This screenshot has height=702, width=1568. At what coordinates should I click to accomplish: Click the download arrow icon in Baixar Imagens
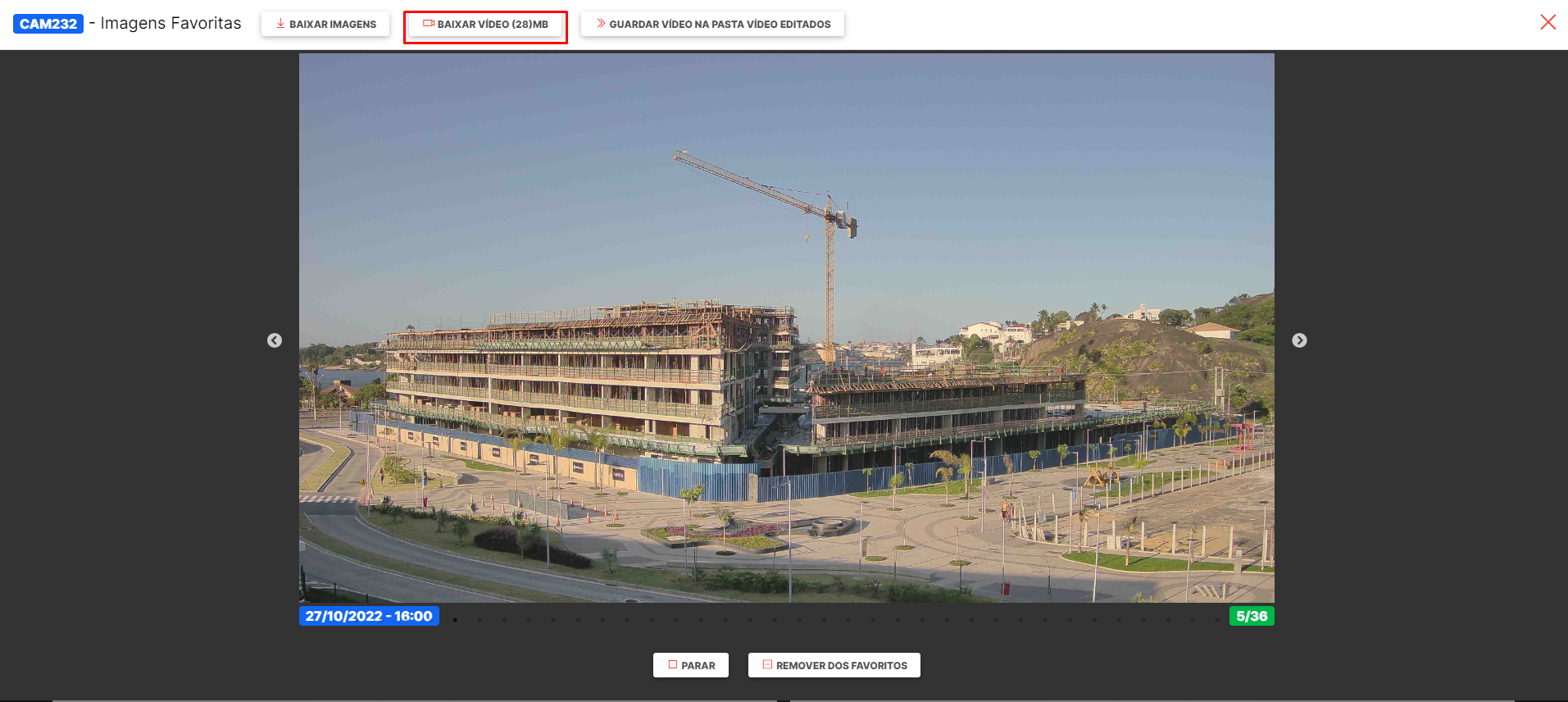click(x=280, y=24)
